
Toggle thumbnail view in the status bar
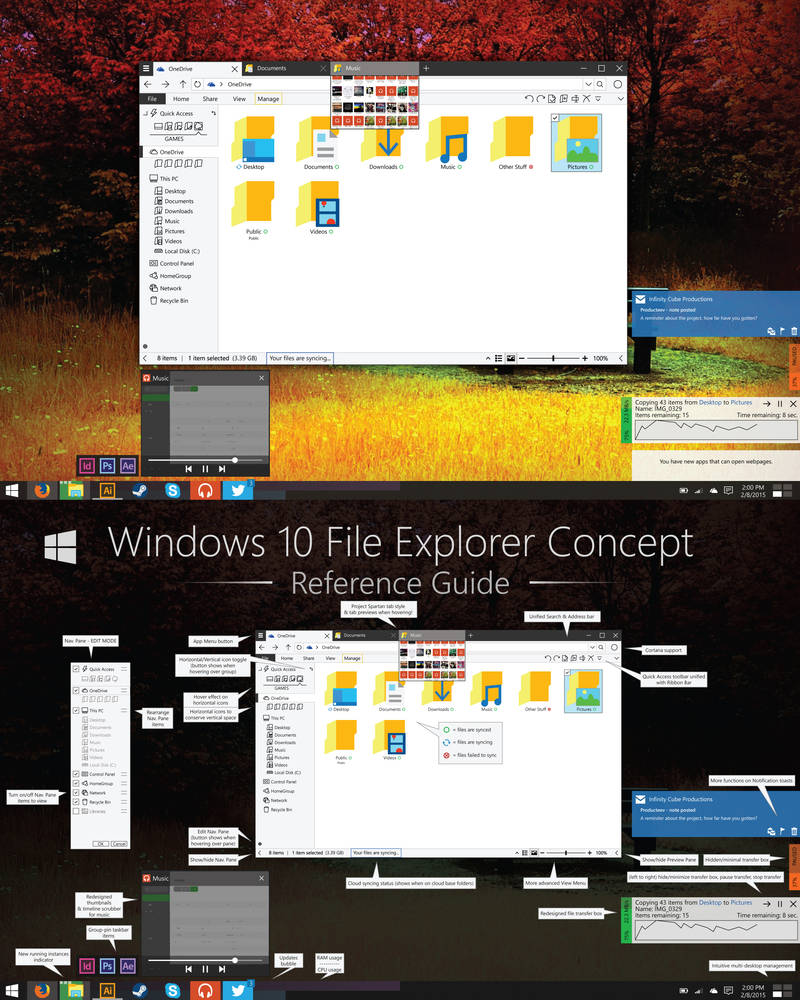[510, 358]
